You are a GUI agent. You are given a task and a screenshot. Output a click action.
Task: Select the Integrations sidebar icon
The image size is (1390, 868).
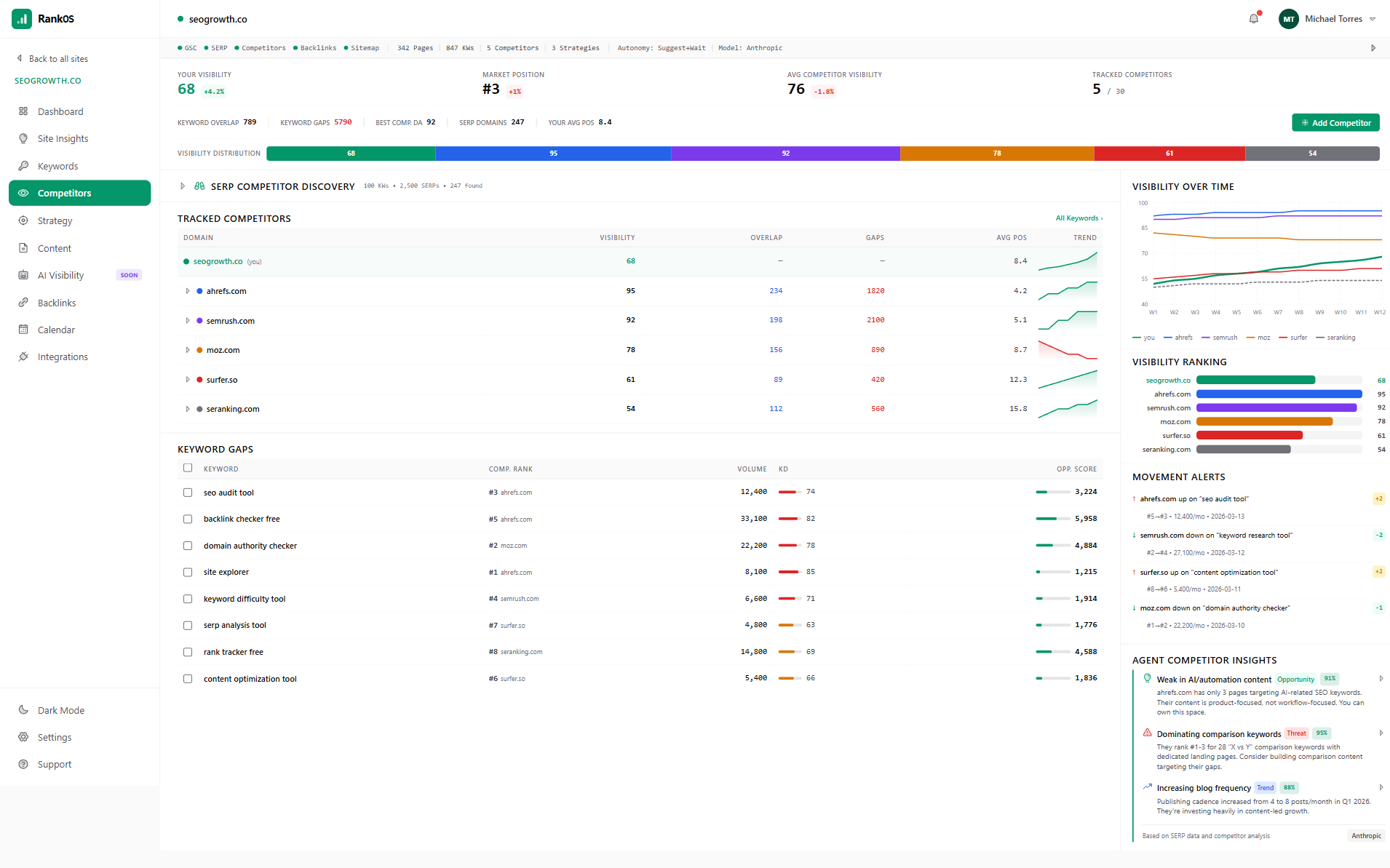click(24, 357)
